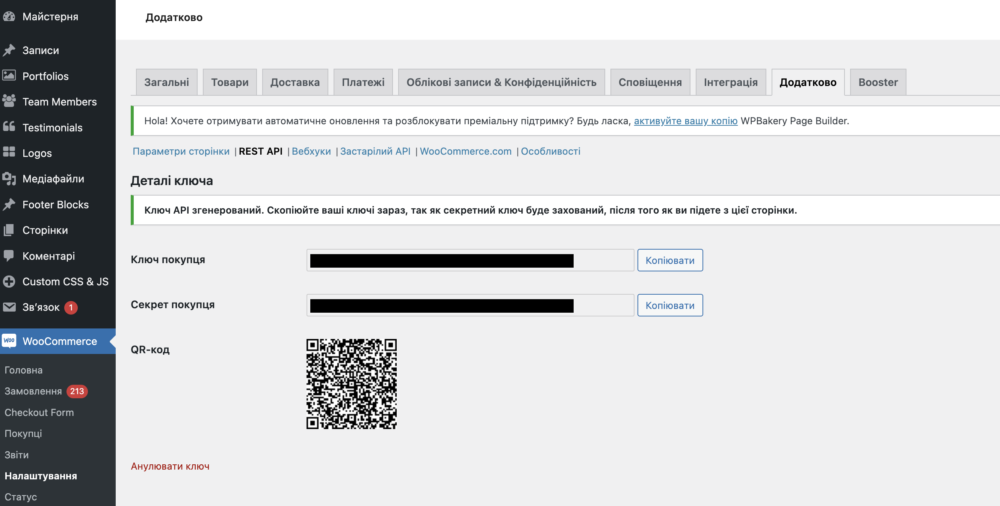
Task: Click the Сторінки pages icon
Action: 9,230
